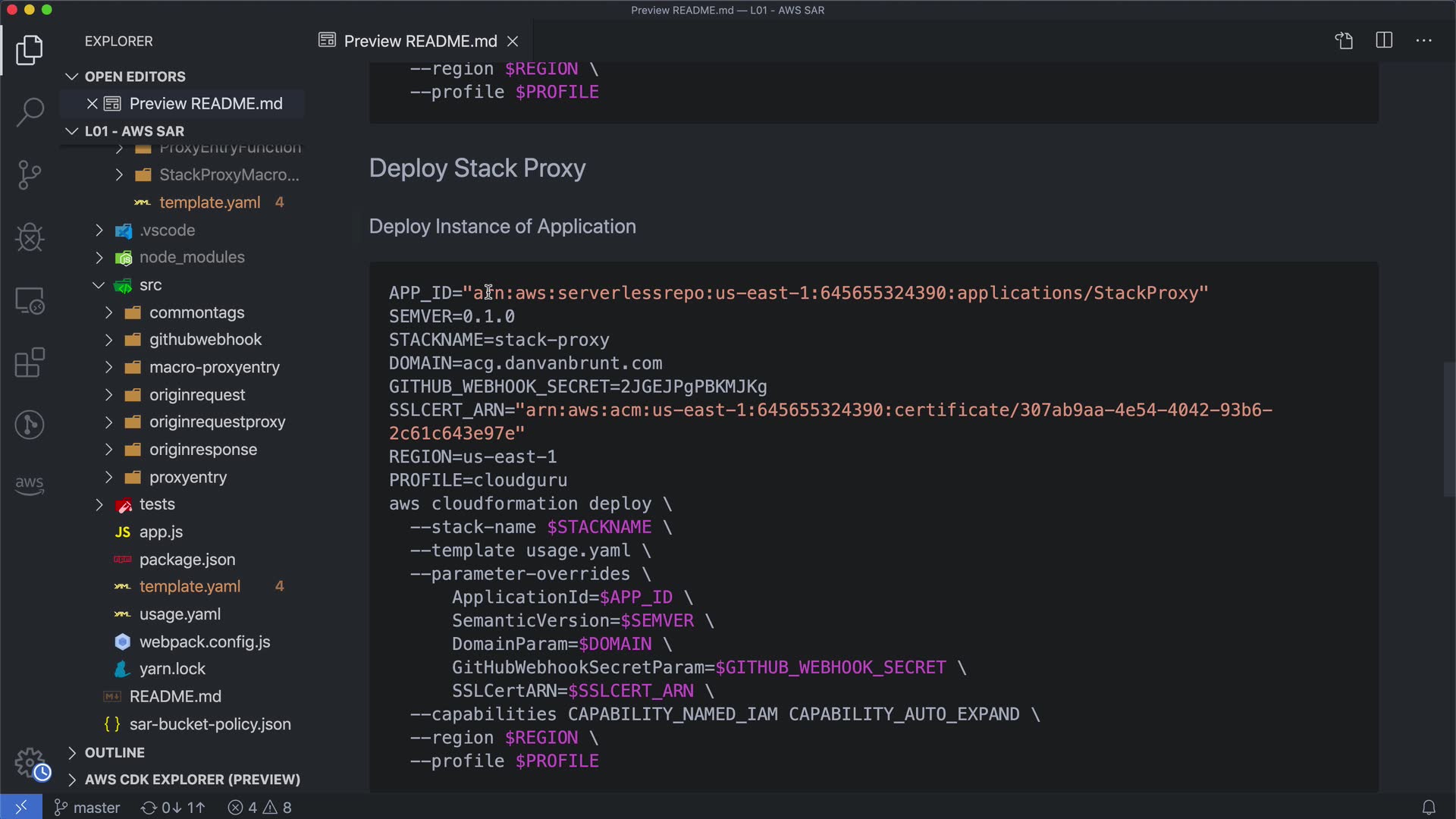Click the Show Source icon in editor toolbar
1456x819 pixels.
tap(1344, 41)
